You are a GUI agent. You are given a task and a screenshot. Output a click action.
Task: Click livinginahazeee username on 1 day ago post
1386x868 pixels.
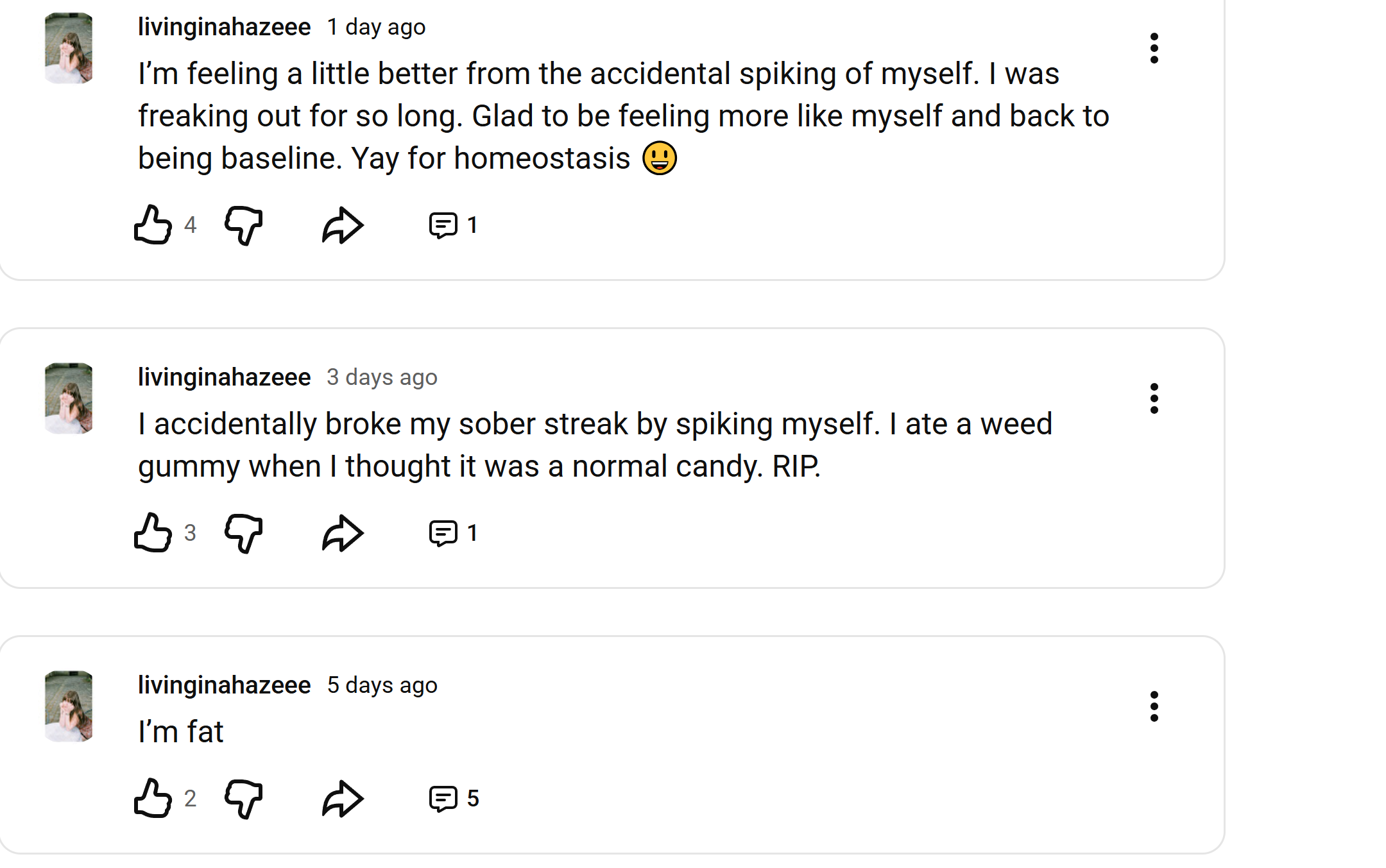coord(224,27)
